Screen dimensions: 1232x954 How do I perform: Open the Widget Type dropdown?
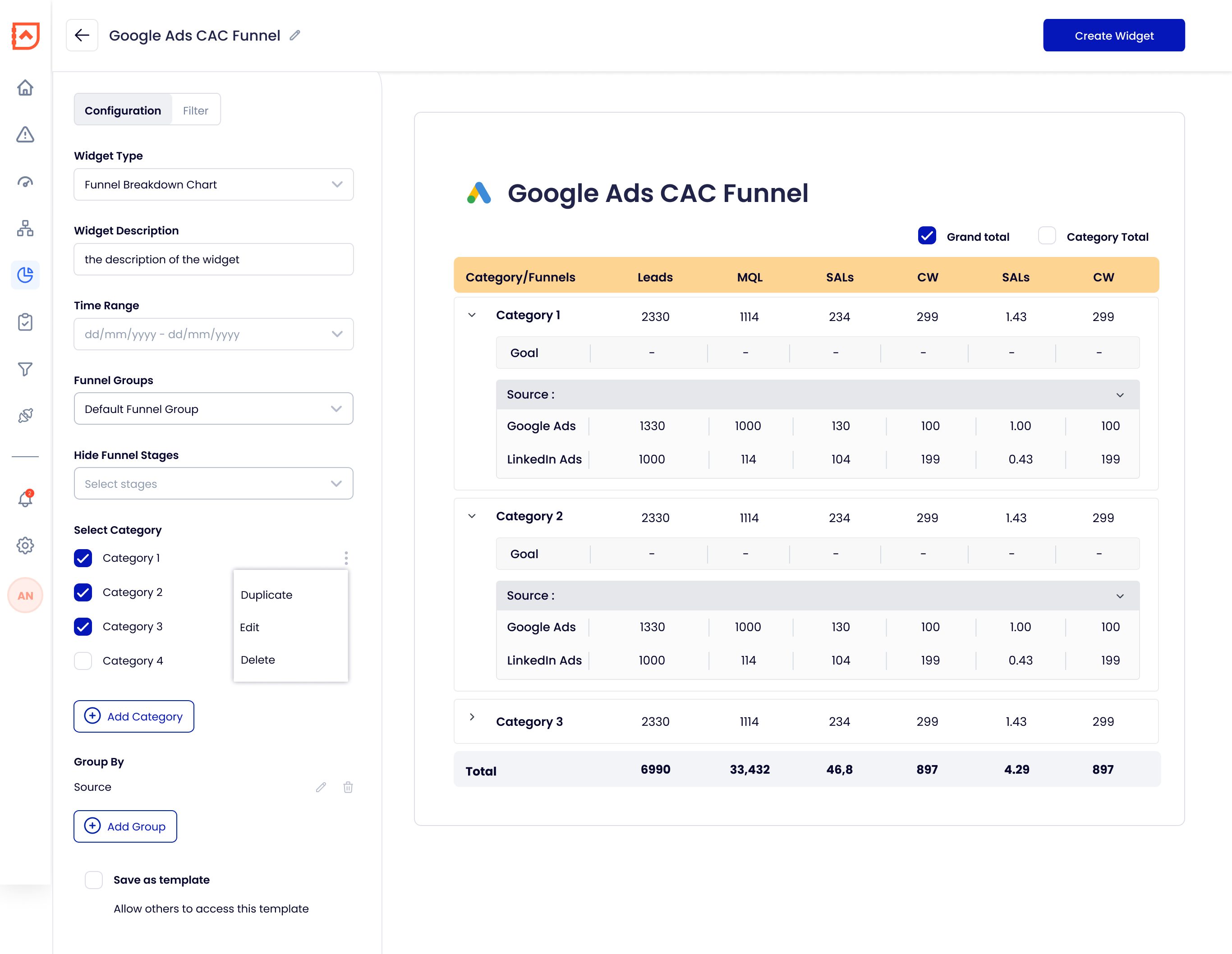(214, 184)
